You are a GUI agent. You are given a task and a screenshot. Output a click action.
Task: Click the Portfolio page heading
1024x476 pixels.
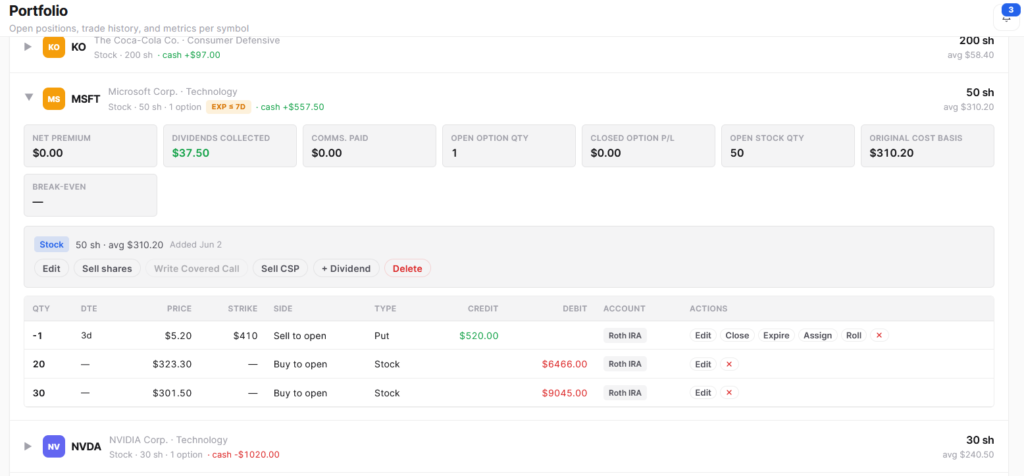click(39, 11)
